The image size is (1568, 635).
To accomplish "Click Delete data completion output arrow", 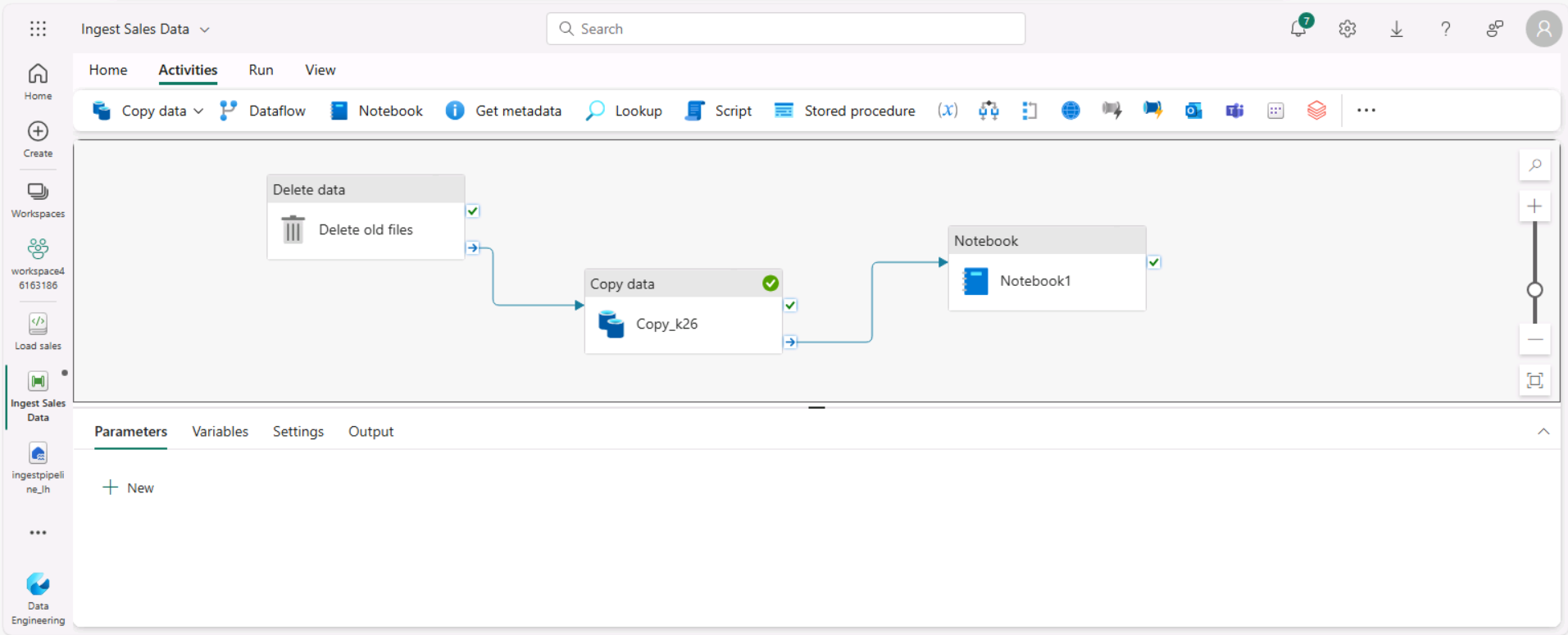I will [473, 247].
